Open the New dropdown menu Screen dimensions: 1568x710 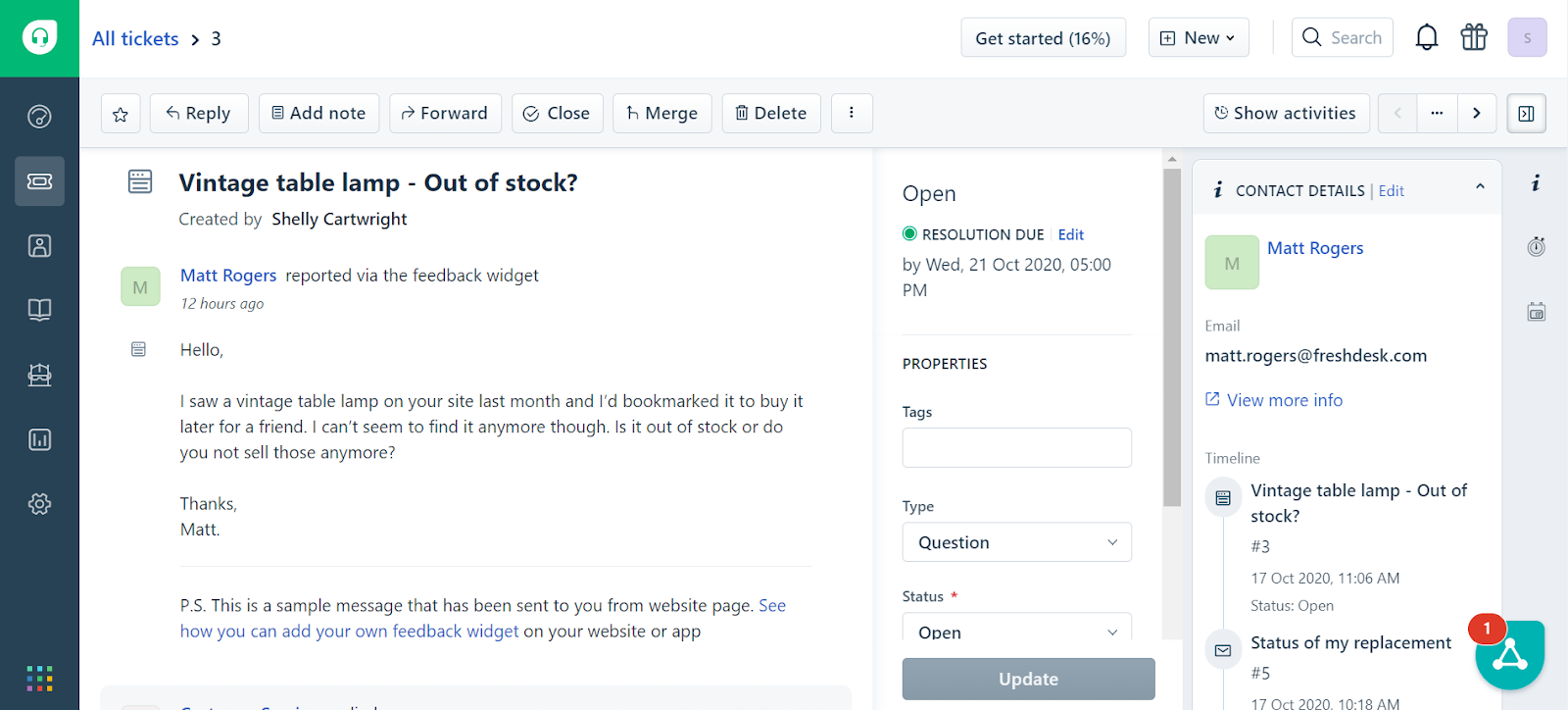1199,38
